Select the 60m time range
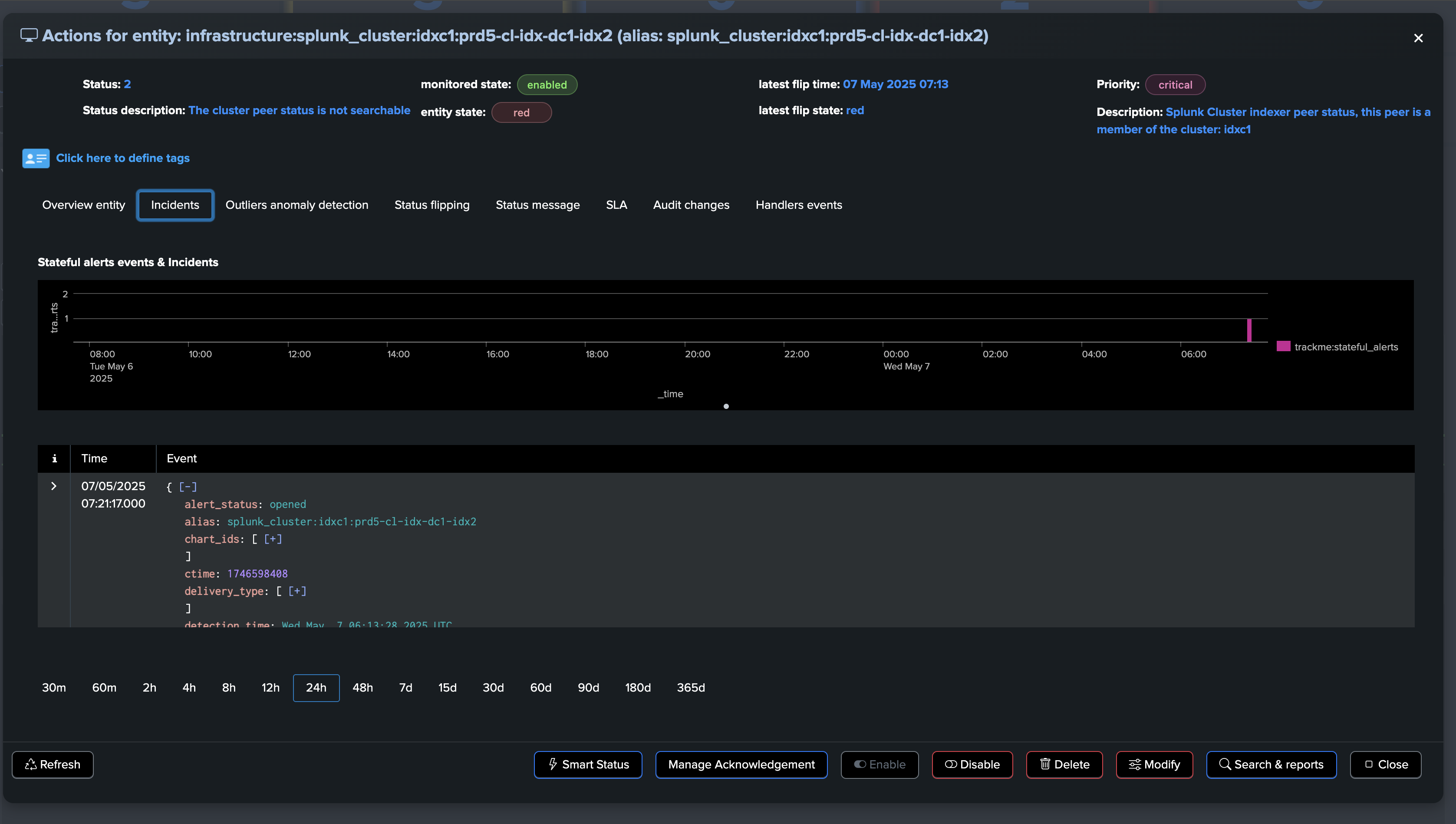 [x=104, y=688]
